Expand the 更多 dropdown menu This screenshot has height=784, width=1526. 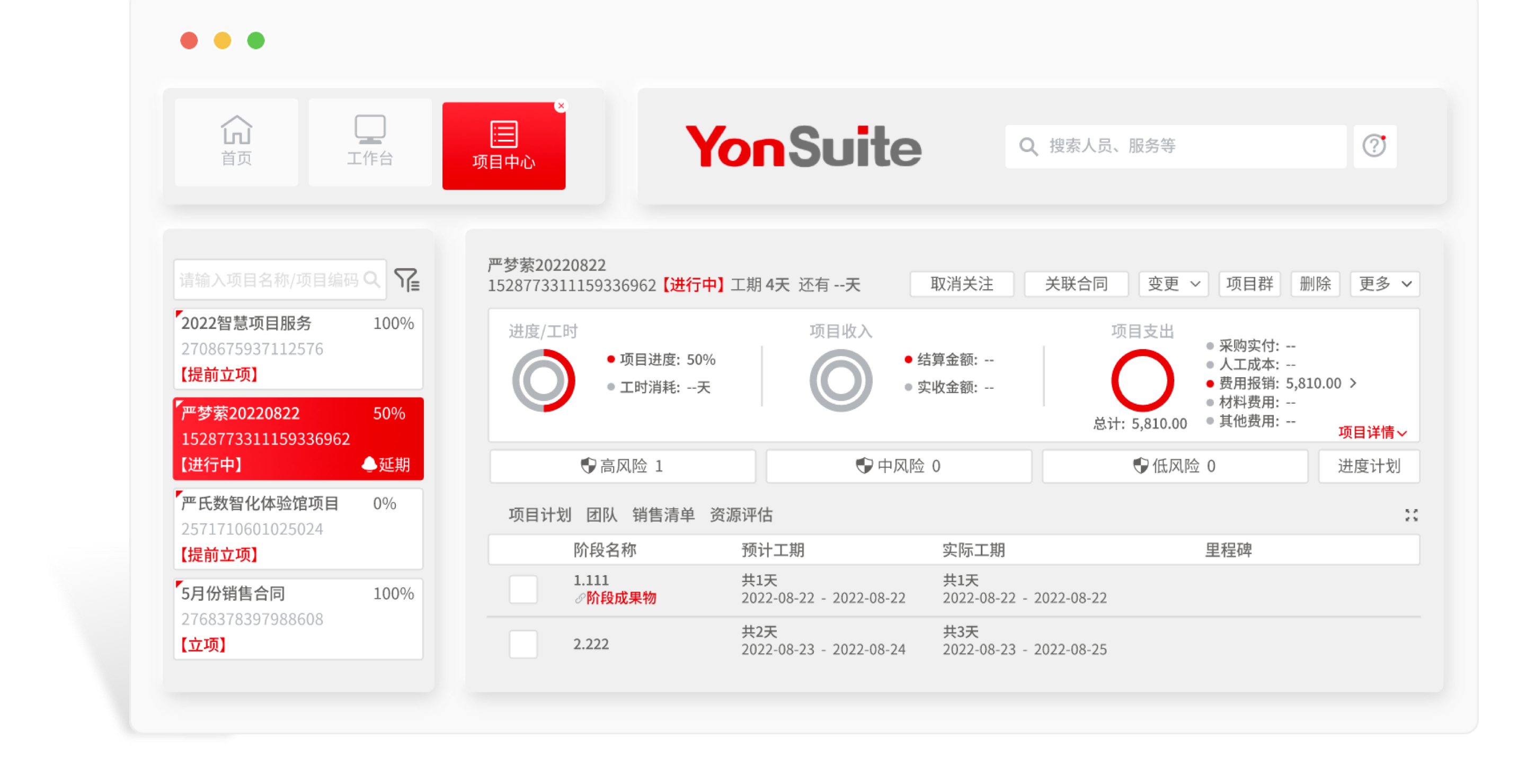click(x=1385, y=284)
